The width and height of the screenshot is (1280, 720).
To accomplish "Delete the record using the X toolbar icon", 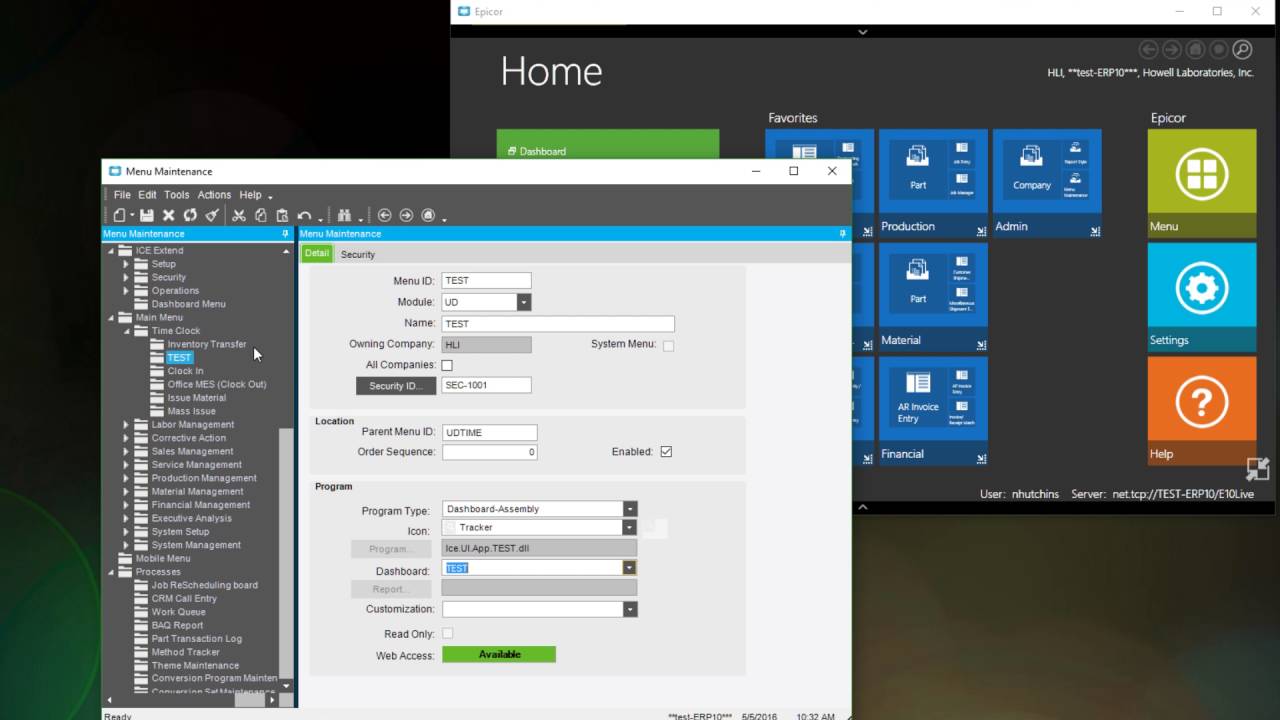I will point(168,215).
